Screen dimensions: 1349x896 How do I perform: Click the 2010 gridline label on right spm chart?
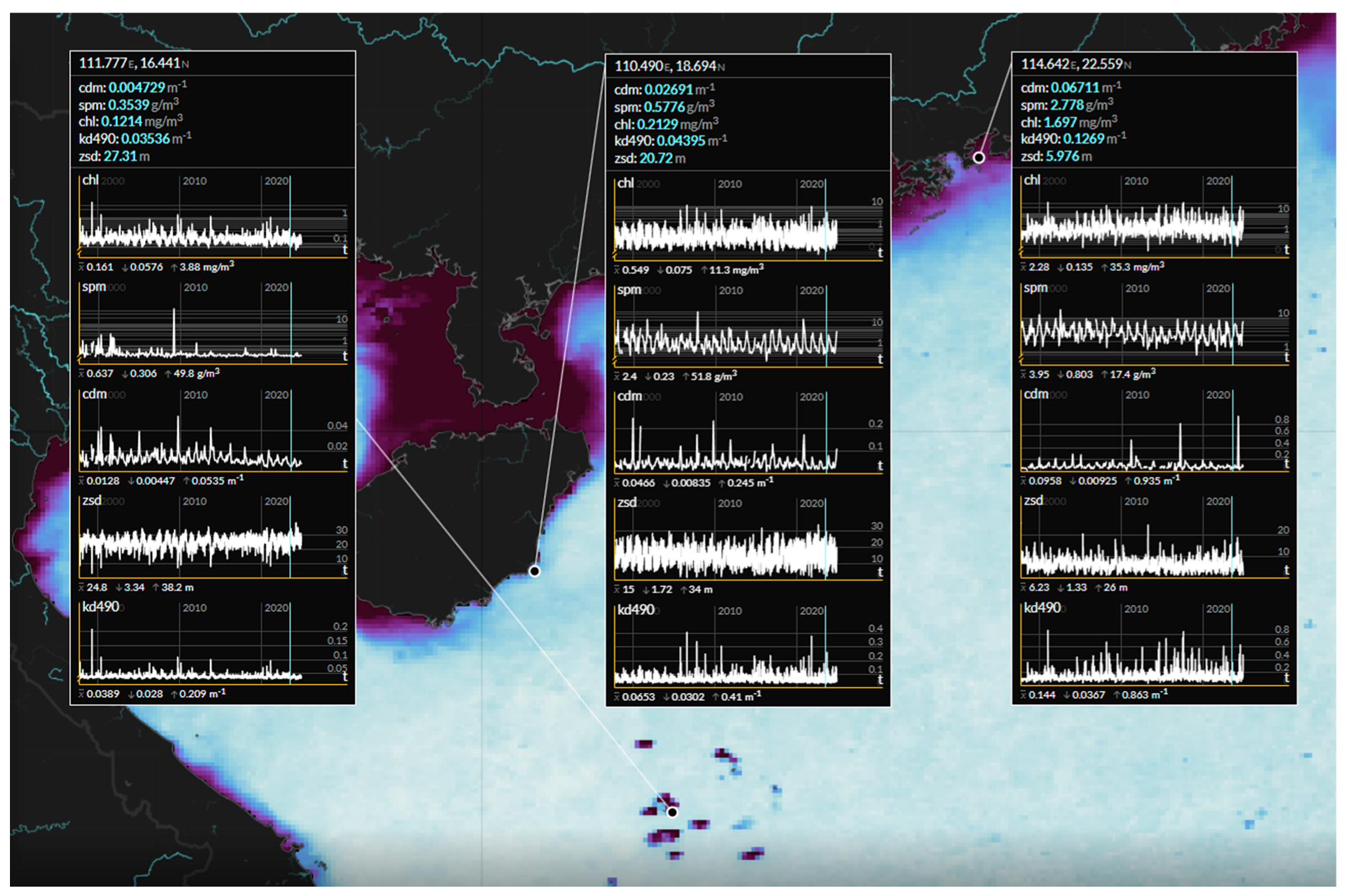(1137, 288)
